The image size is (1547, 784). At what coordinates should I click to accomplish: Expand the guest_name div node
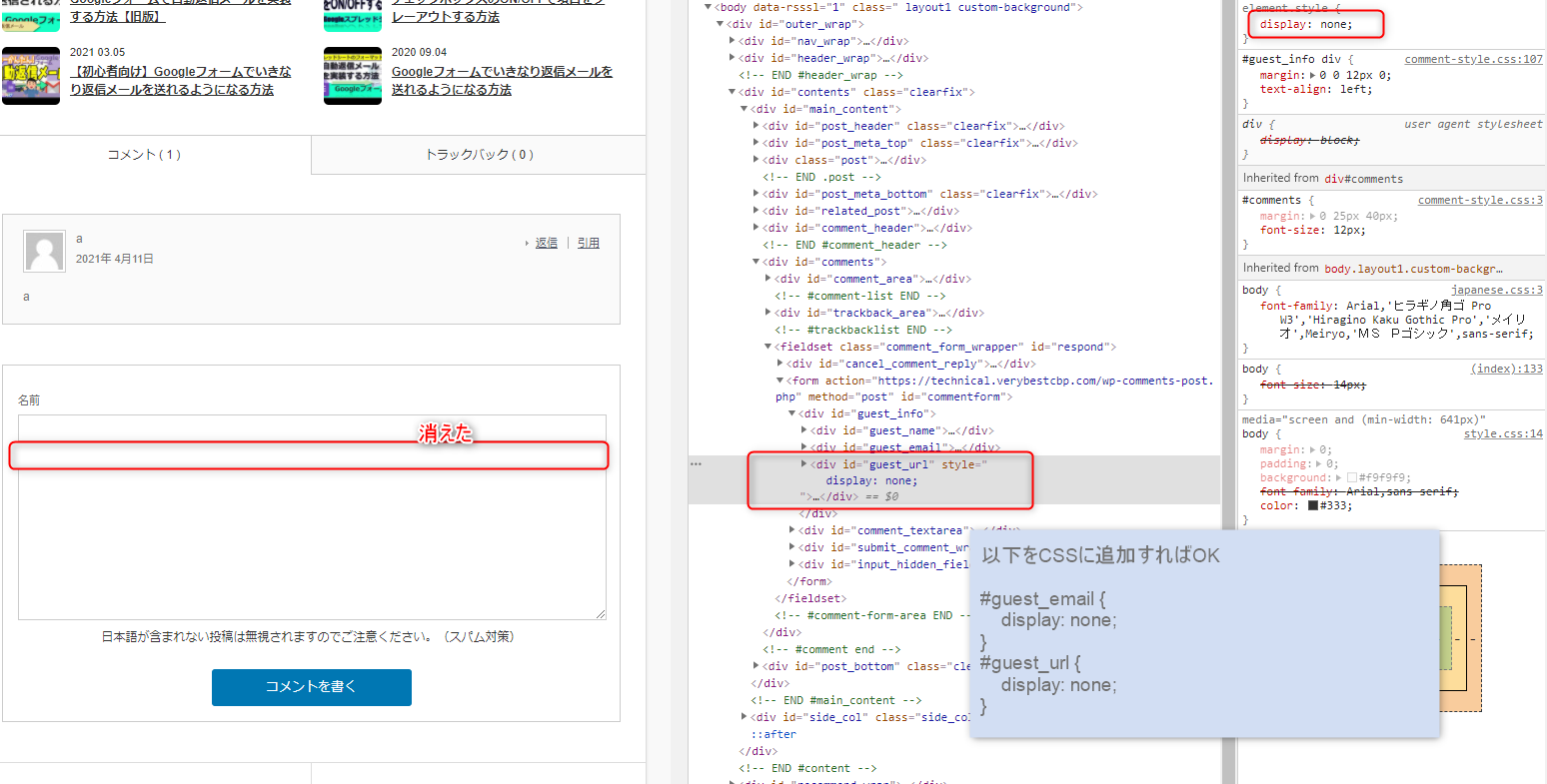(x=804, y=430)
